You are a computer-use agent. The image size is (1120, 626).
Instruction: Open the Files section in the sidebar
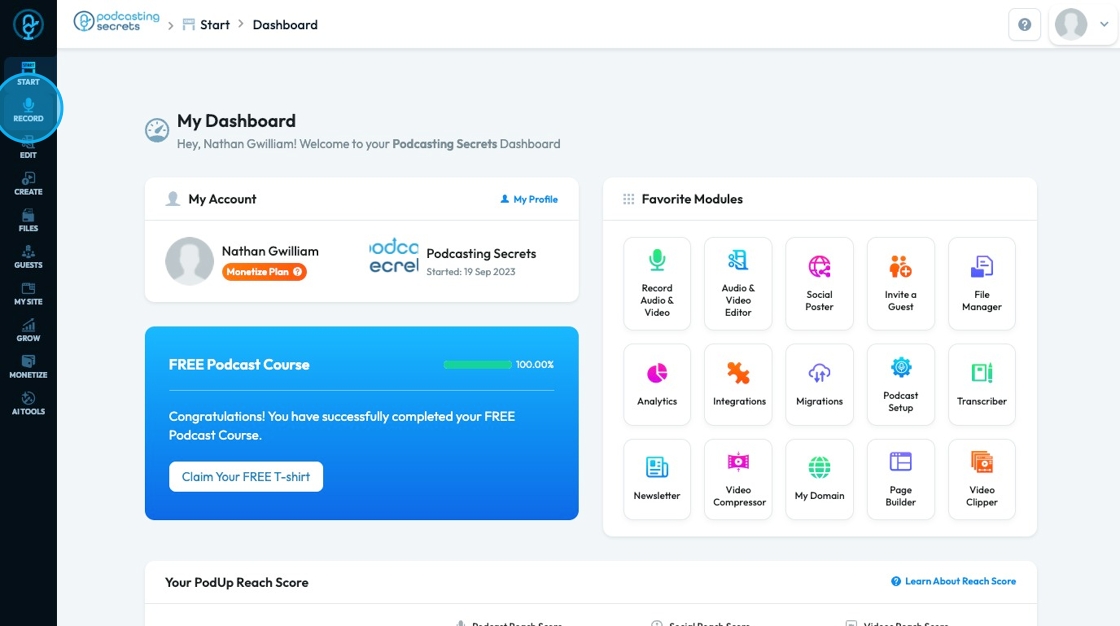[28, 220]
